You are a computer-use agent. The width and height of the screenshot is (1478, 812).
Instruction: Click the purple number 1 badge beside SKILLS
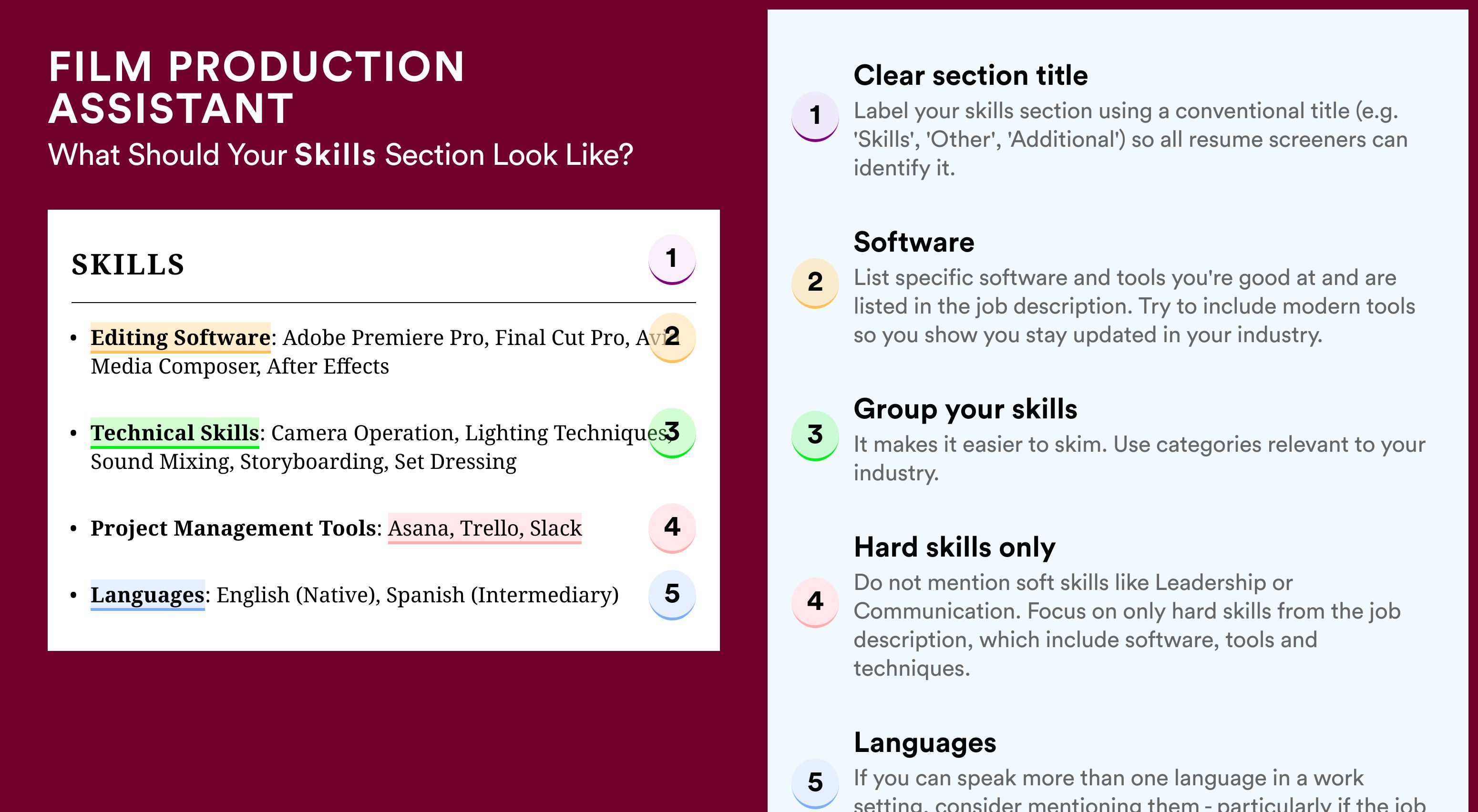click(672, 259)
